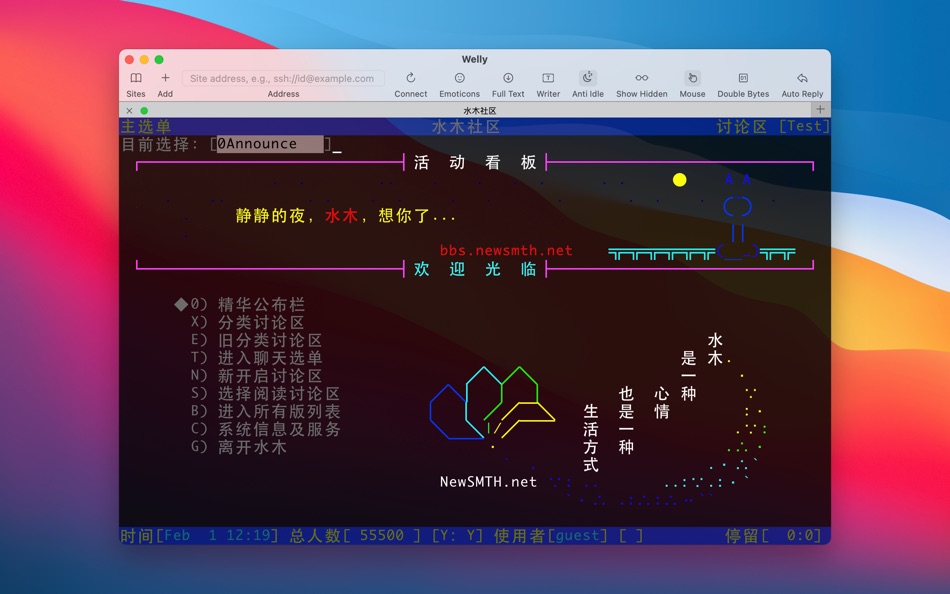Viewport: 950px width, 594px height.
Task: Click the window's green zoom button
Action: tap(159, 59)
